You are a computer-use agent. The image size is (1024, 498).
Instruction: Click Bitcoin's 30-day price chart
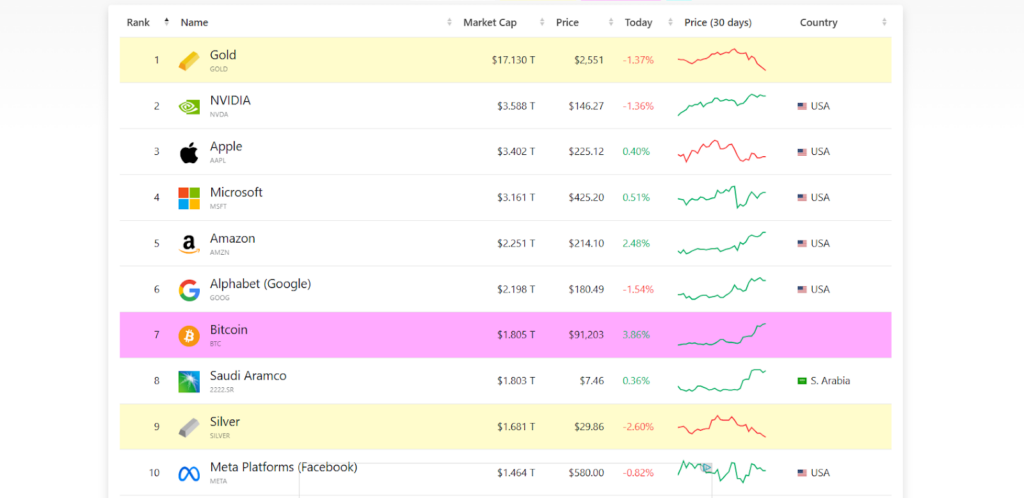tap(722, 334)
